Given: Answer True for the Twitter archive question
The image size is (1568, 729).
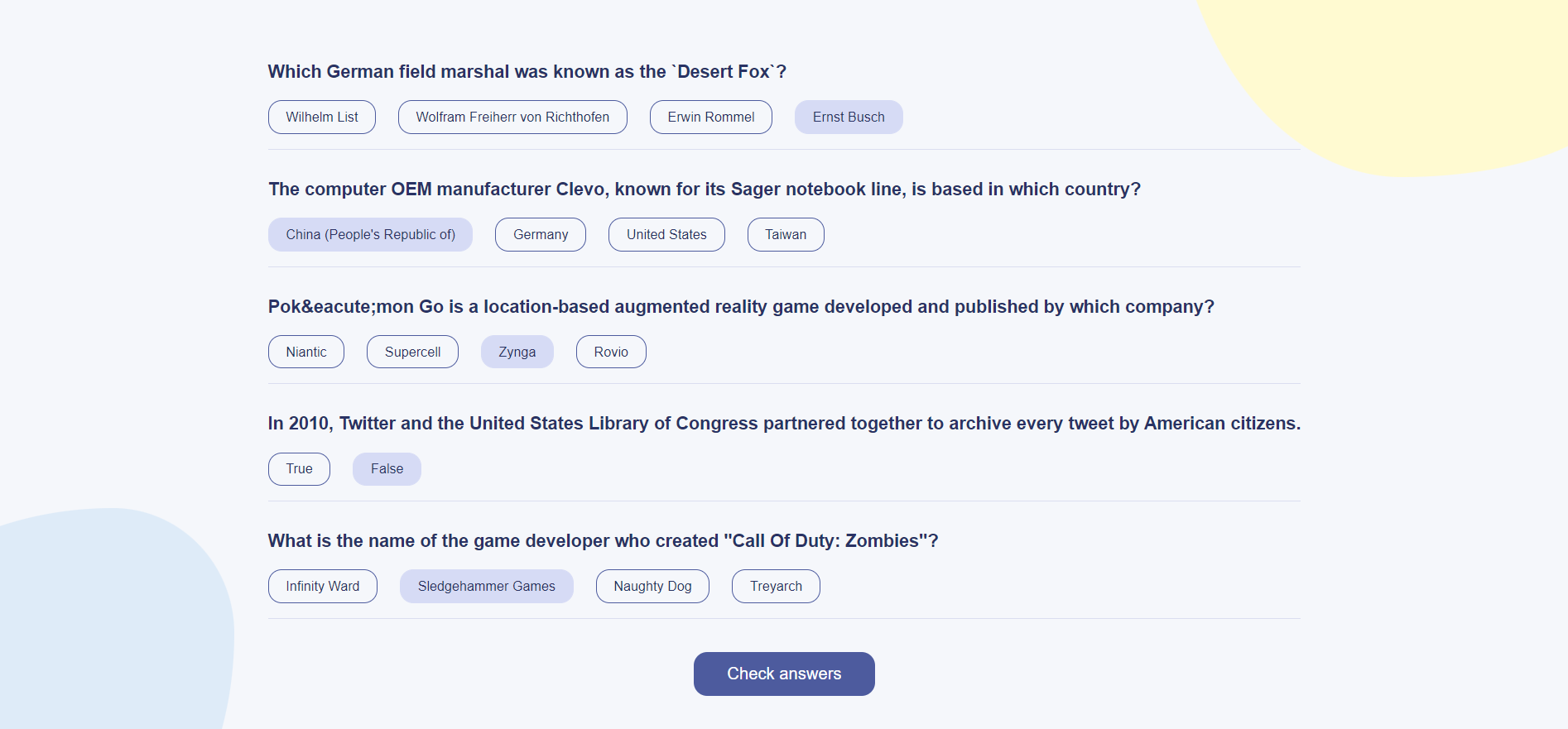Looking at the screenshot, I should point(299,469).
